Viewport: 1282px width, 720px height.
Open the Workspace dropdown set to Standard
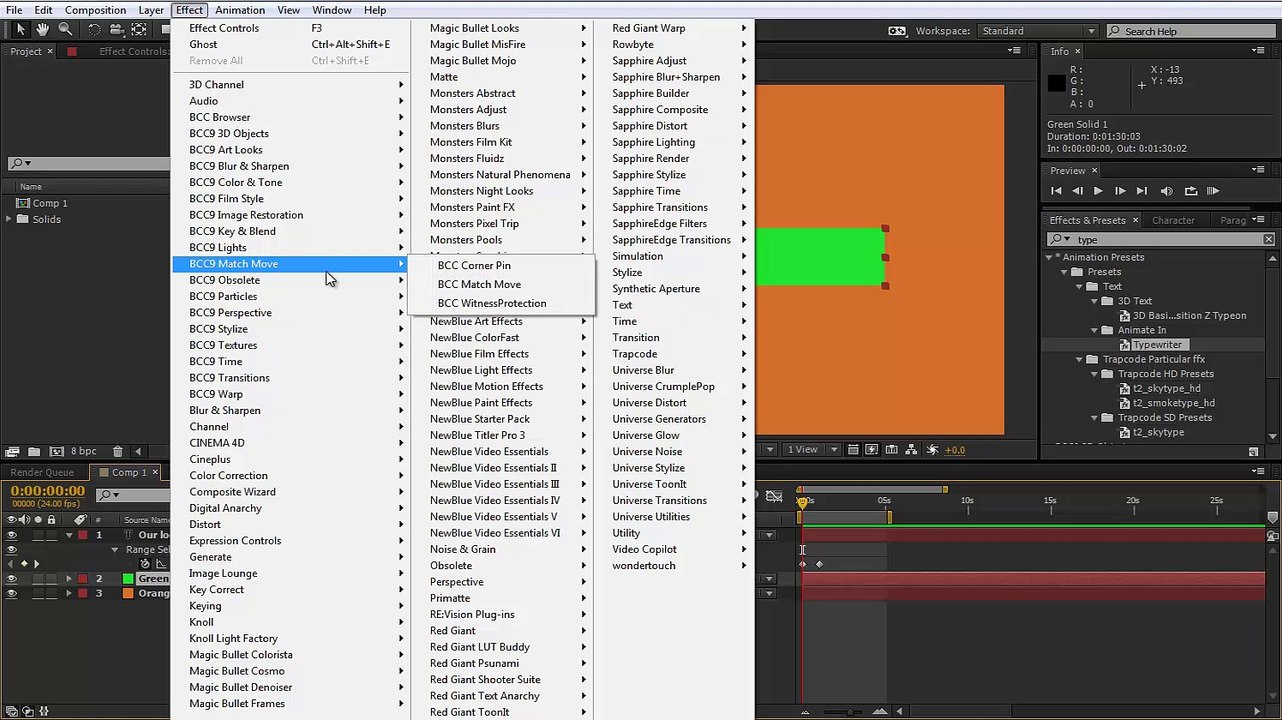[1038, 31]
